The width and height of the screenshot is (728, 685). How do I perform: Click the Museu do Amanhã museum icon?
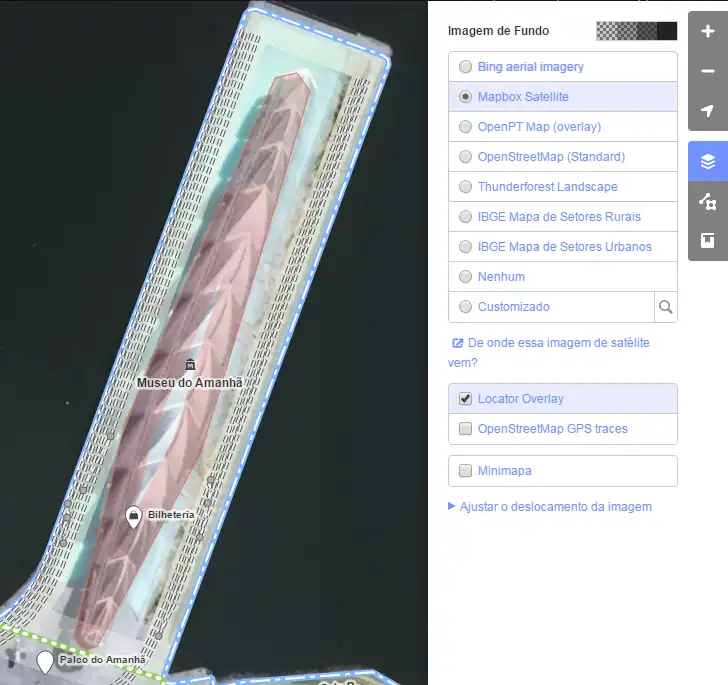click(x=190, y=365)
